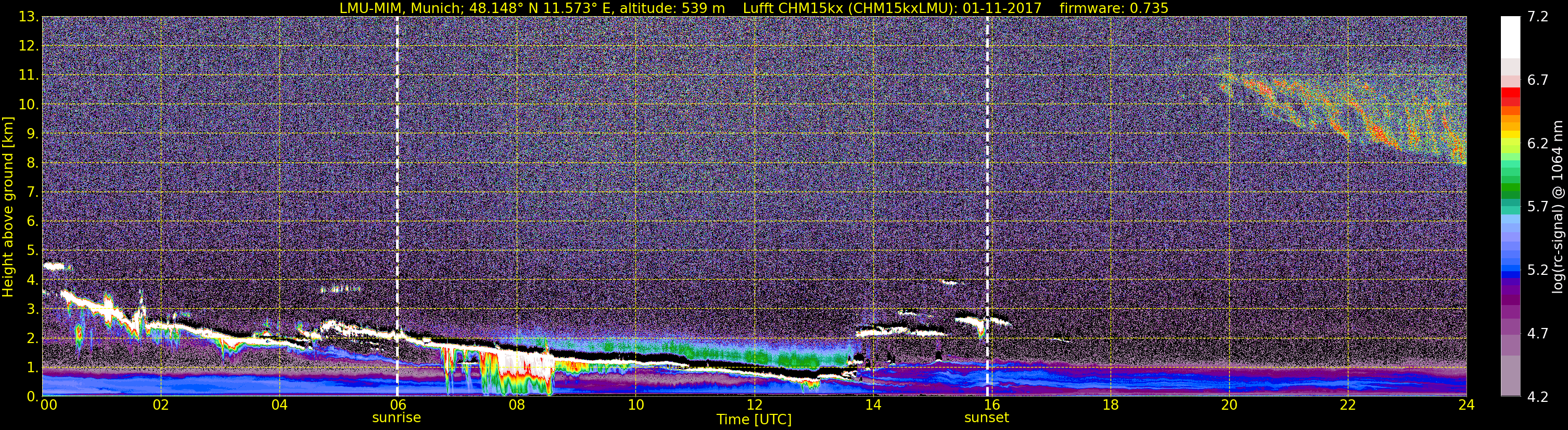Click the 00 tick label on the time axis
The width and height of the screenshot is (1568, 430).
point(49,405)
